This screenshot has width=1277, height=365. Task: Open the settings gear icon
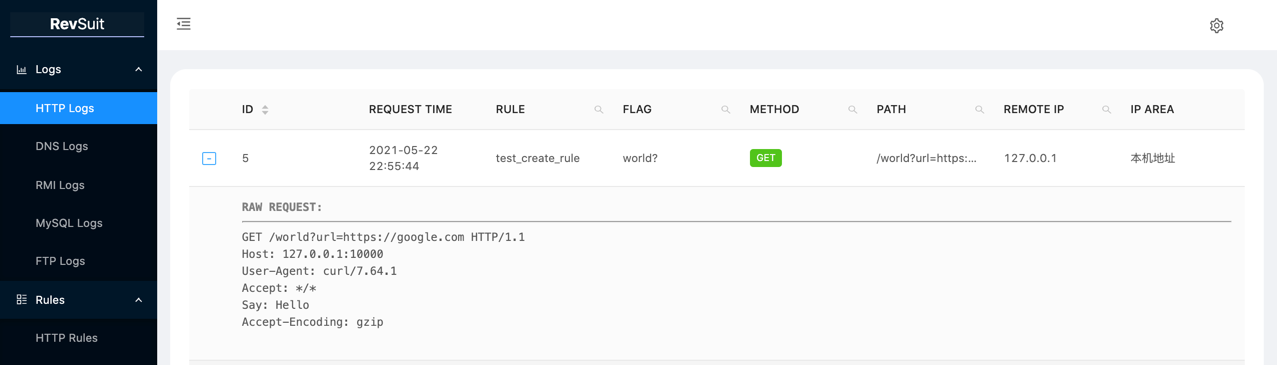pyautogui.click(x=1216, y=25)
